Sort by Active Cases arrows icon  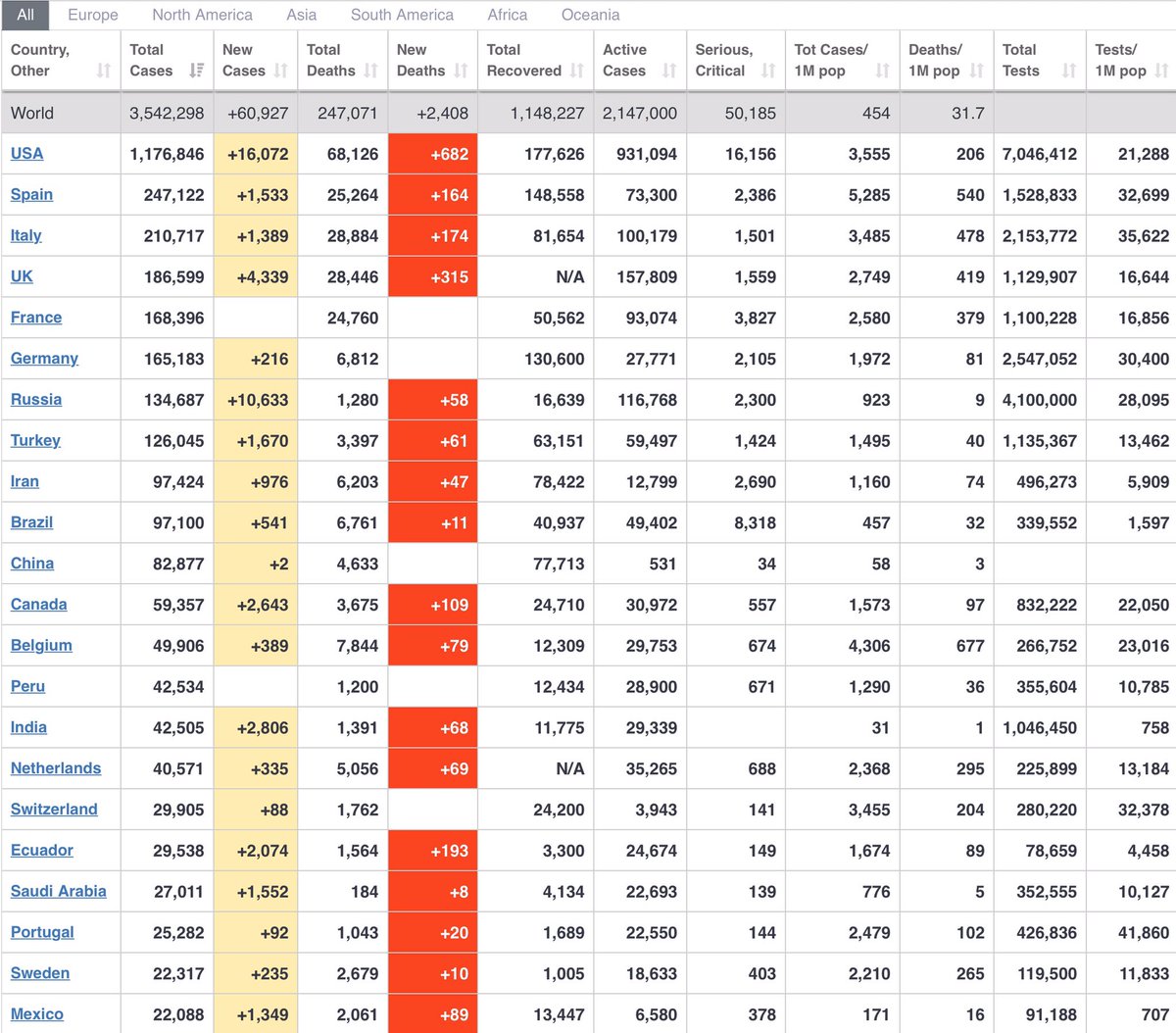669,71
